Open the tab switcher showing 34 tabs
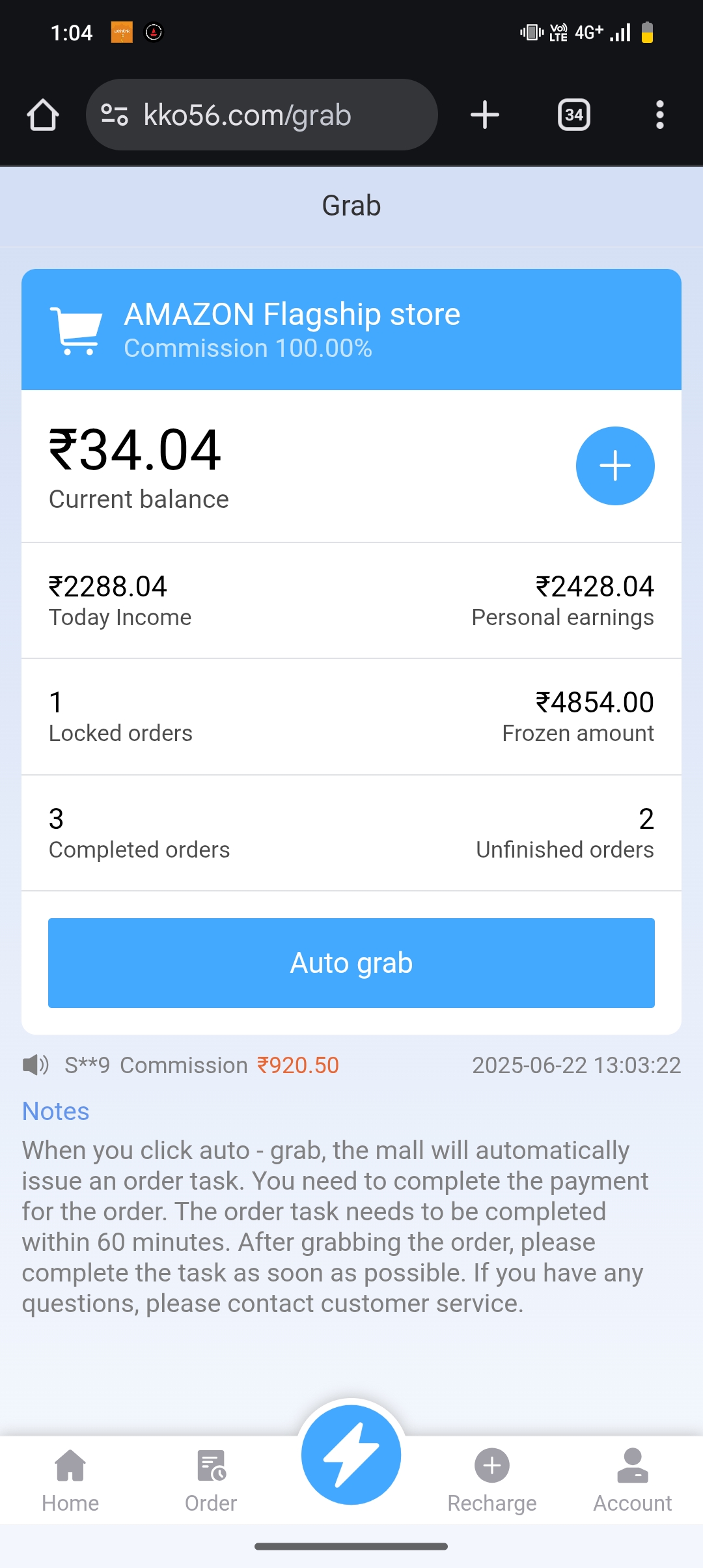 [x=573, y=115]
